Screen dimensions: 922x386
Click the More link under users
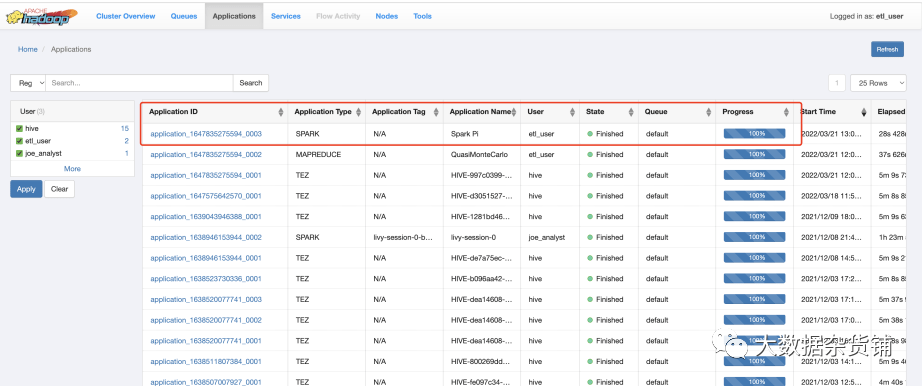[x=72, y=169]
